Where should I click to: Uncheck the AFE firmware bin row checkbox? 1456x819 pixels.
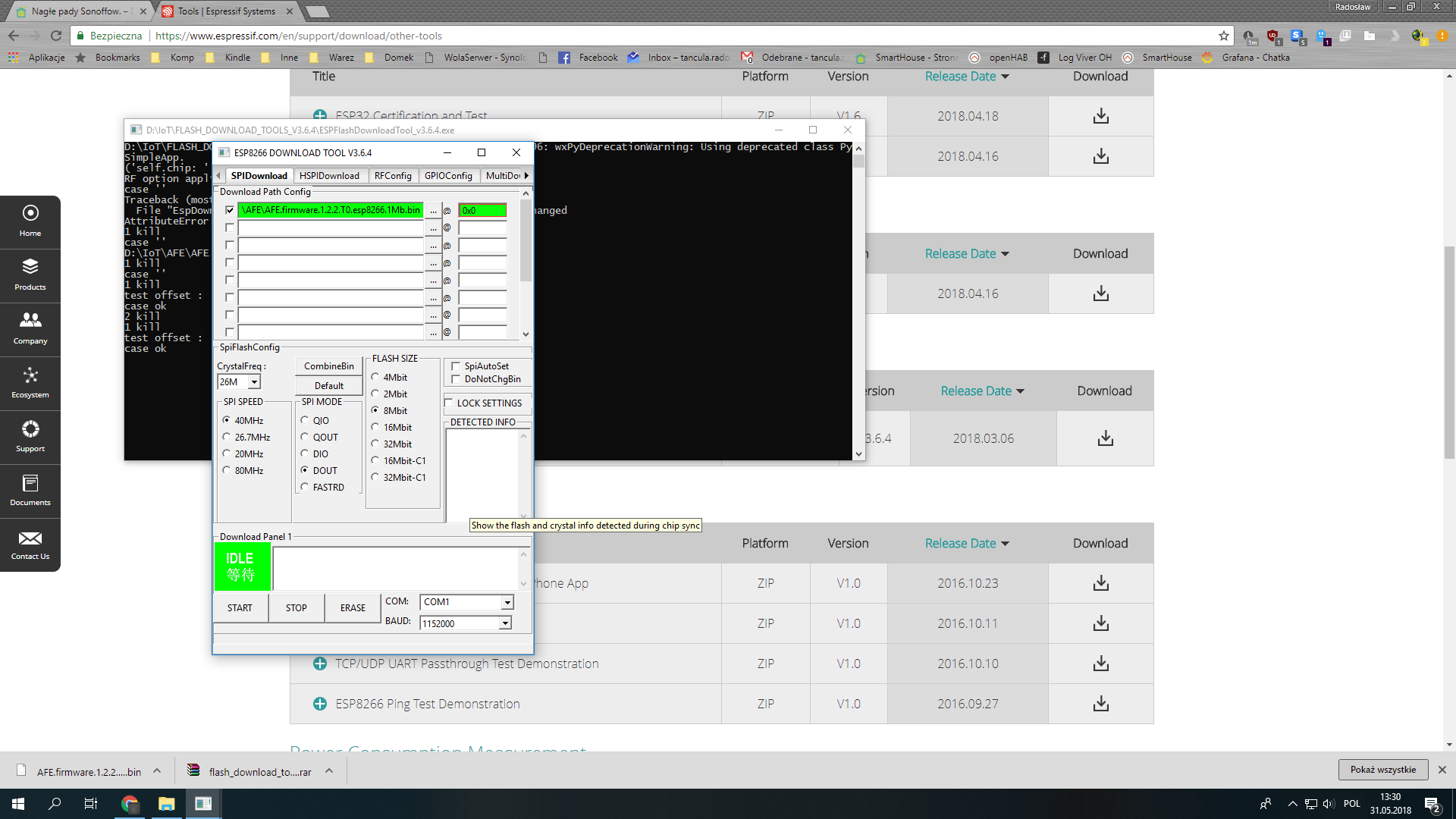230,210
